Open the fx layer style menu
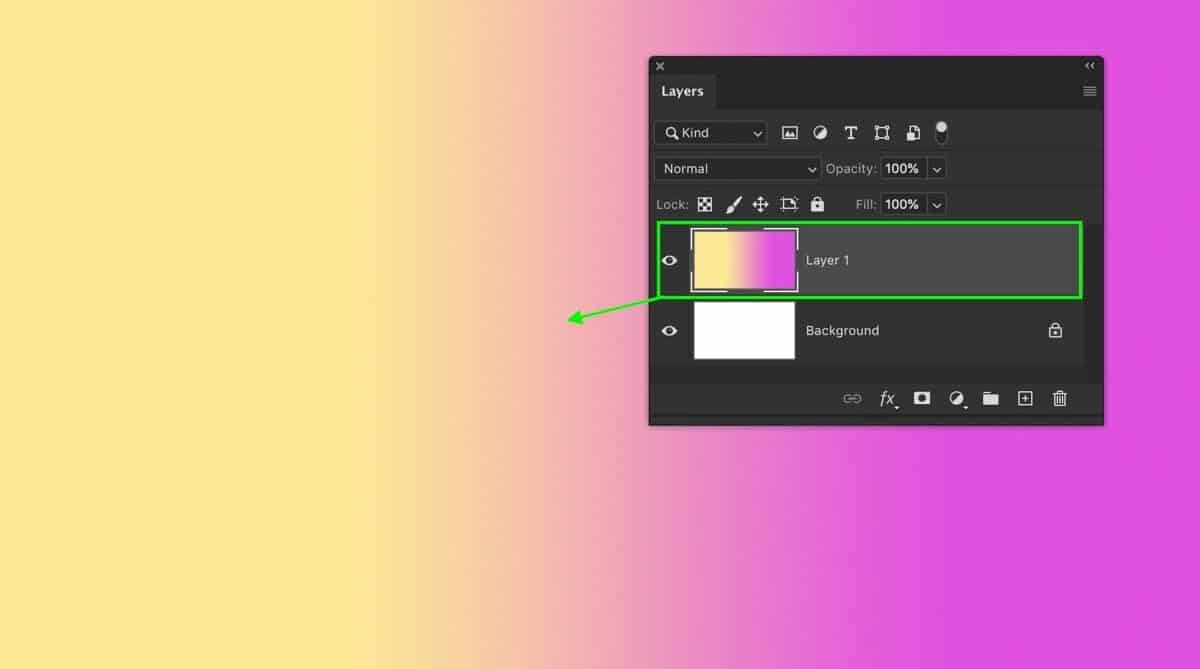 [888, 398]
